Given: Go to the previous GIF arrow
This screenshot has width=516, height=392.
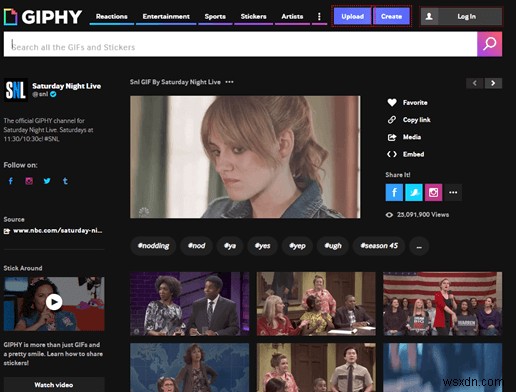Looking at the screenshot, I should point(475,83).
